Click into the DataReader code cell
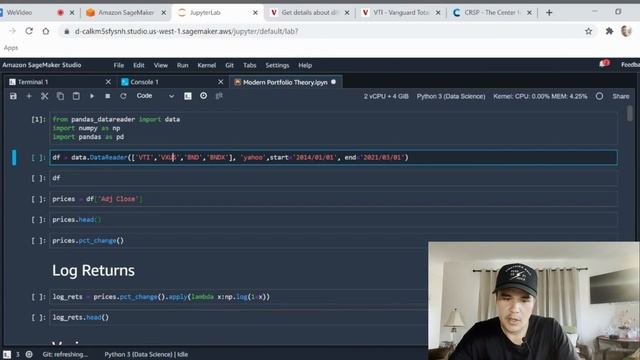This screenshot has height=360, width=640. coord(333,158)
